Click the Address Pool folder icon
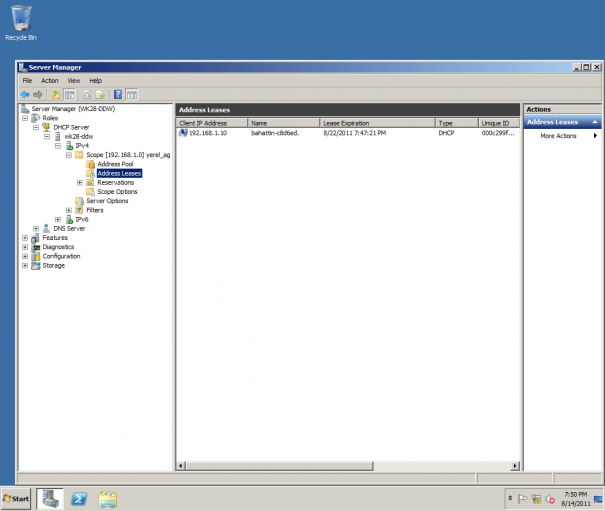The image size is (605, 511). point(90,164)
